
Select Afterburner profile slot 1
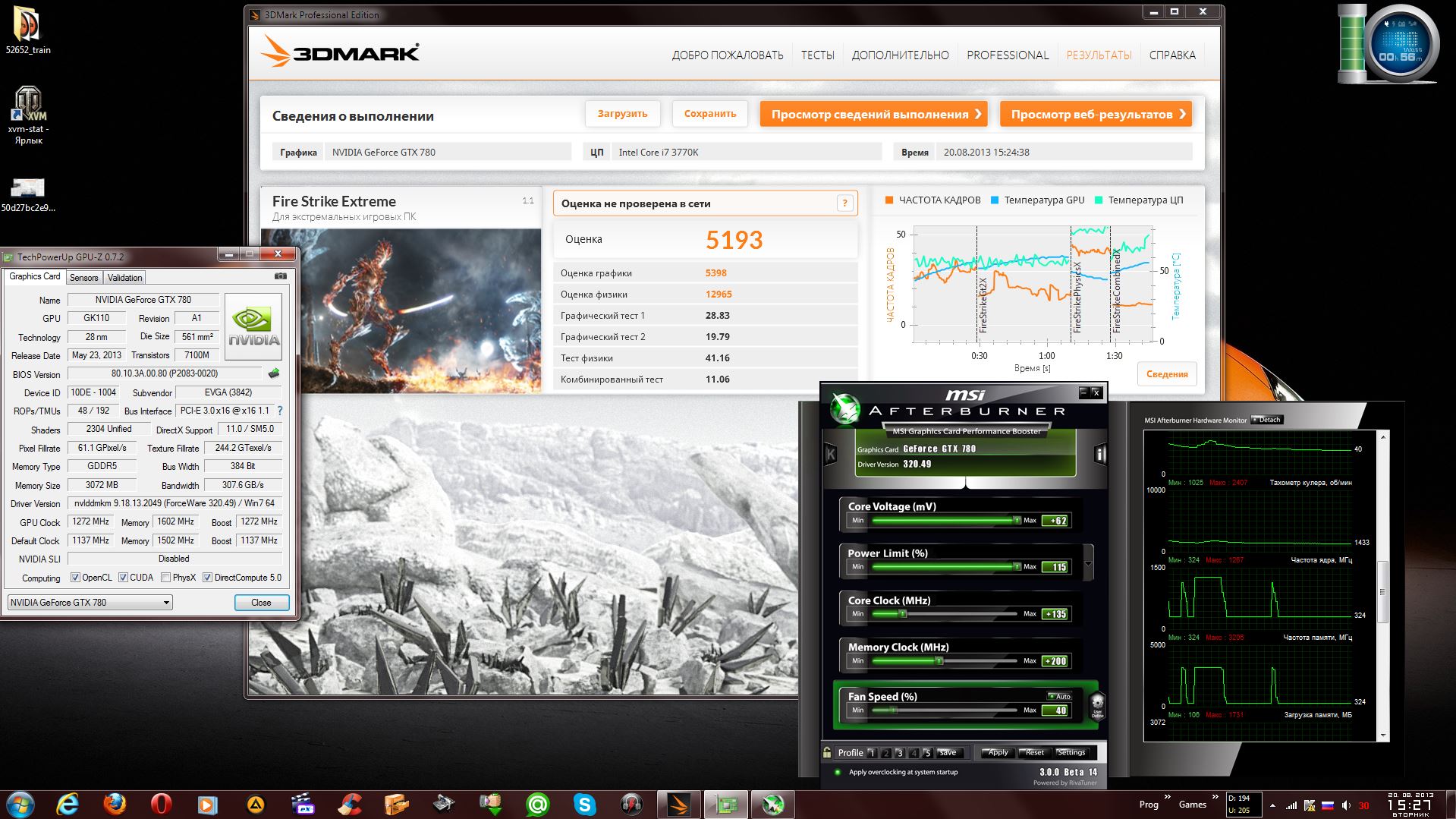click(872, 753)
